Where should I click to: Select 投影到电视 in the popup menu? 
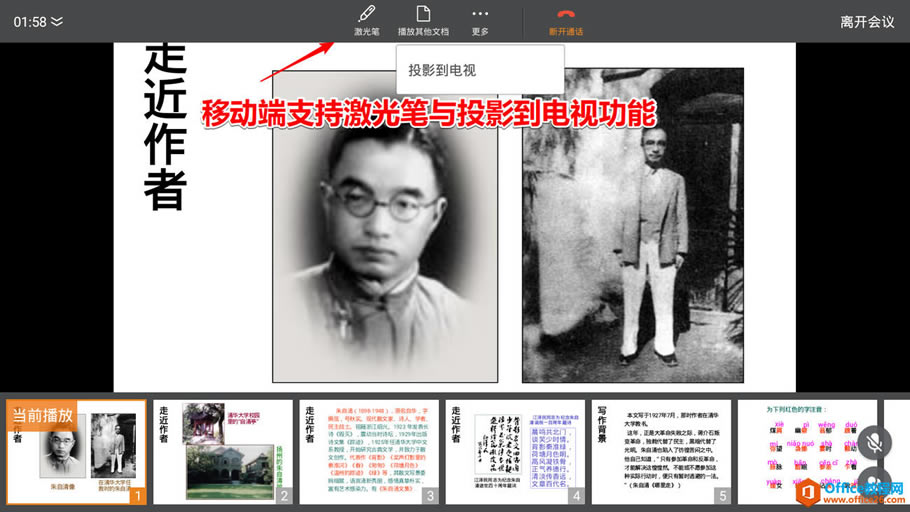pyautogui.click(x=442, y=70)
